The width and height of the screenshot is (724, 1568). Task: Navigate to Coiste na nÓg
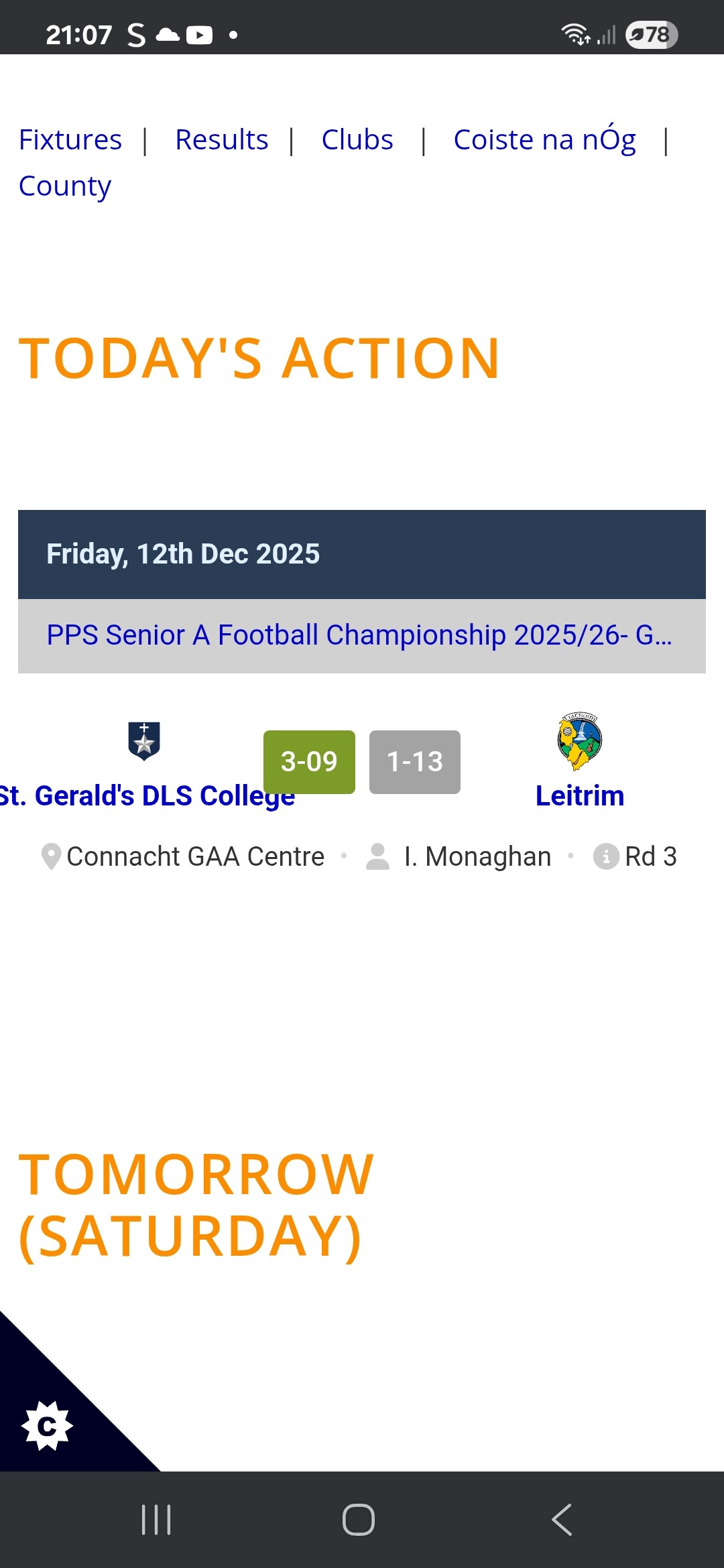[x=544, y=139]
